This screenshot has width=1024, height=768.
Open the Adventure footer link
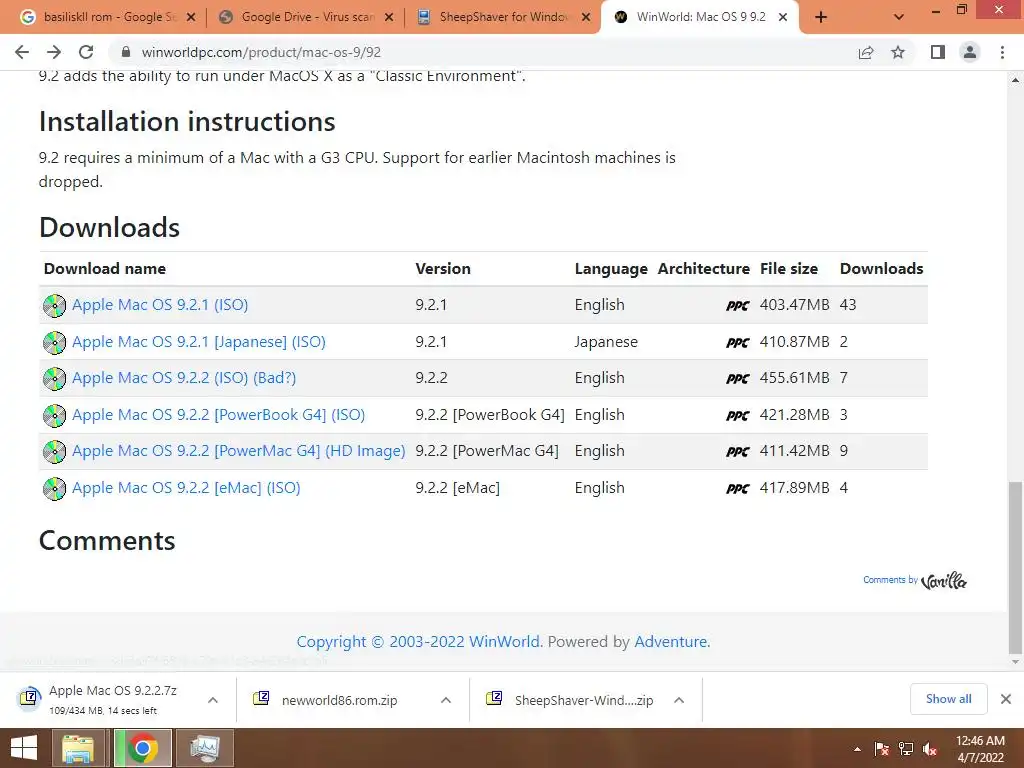671,642
